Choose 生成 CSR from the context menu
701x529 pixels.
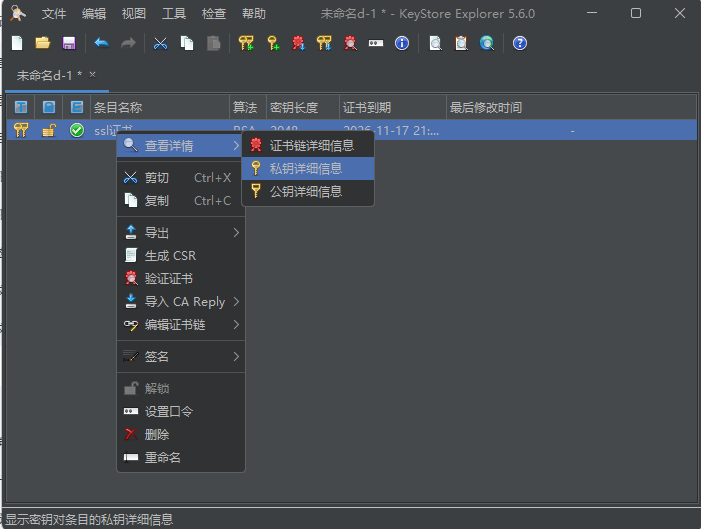coord(170,256)
